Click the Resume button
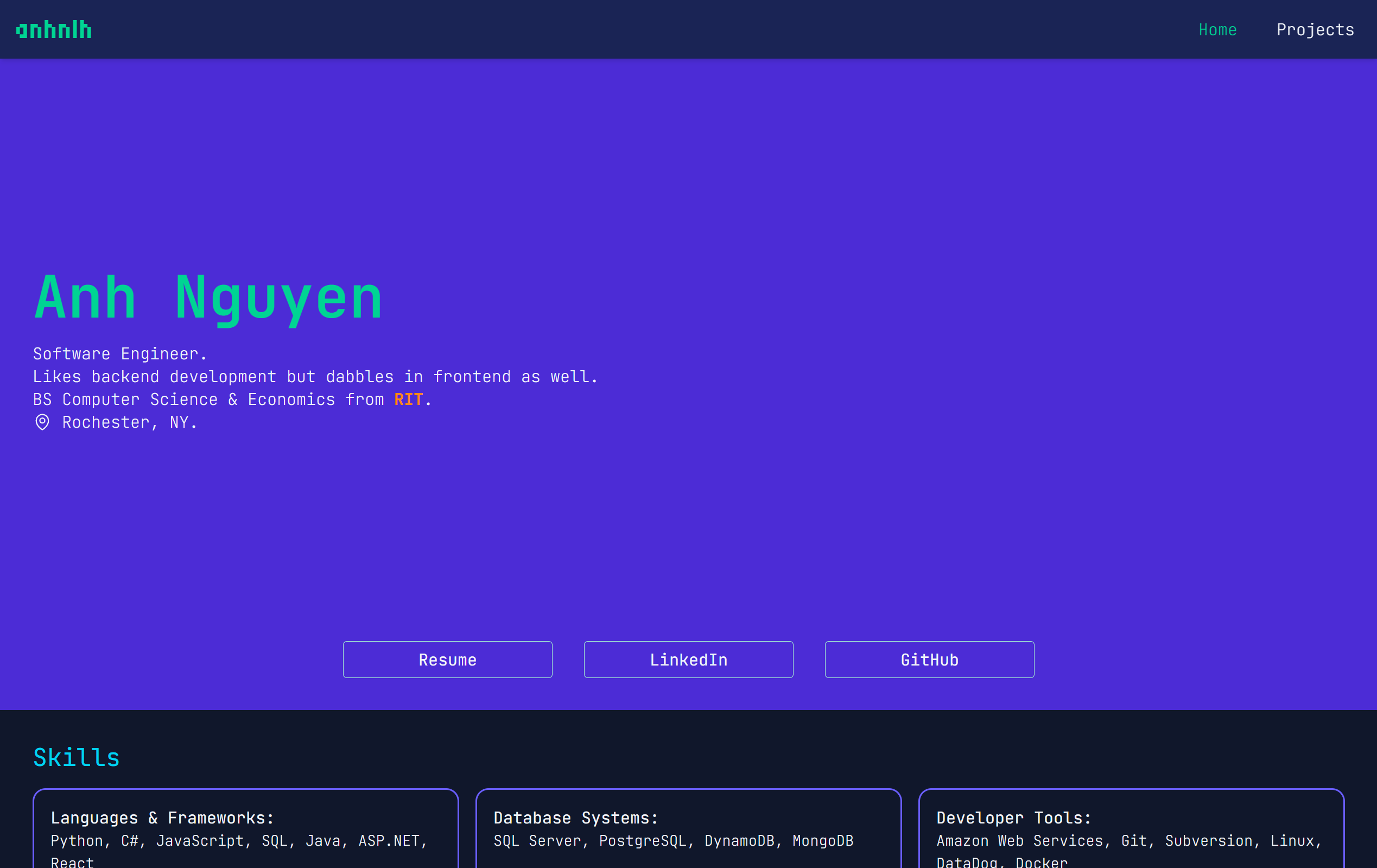 447,660
